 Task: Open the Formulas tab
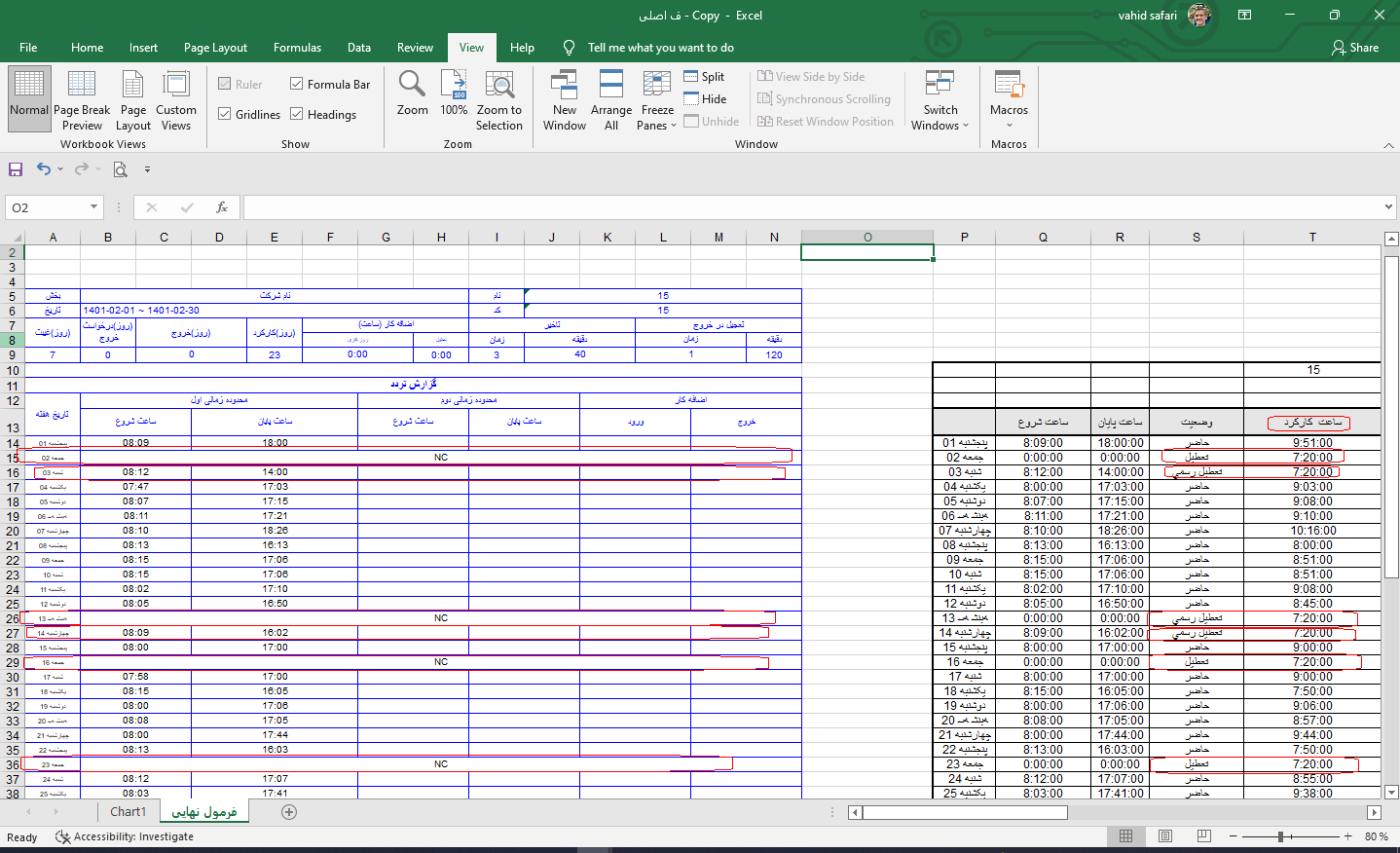pos(297,48)
